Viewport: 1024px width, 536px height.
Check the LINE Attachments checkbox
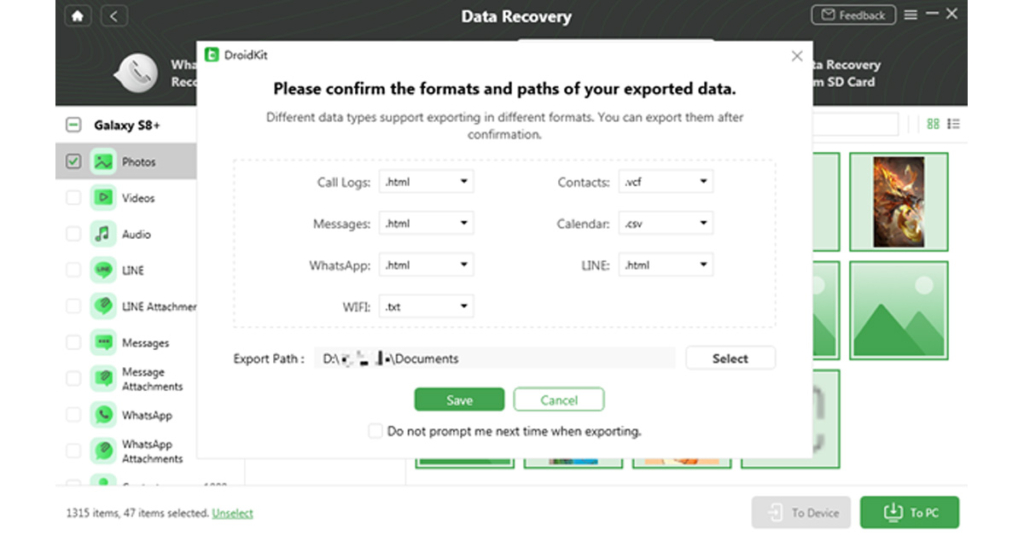(73, 306)
